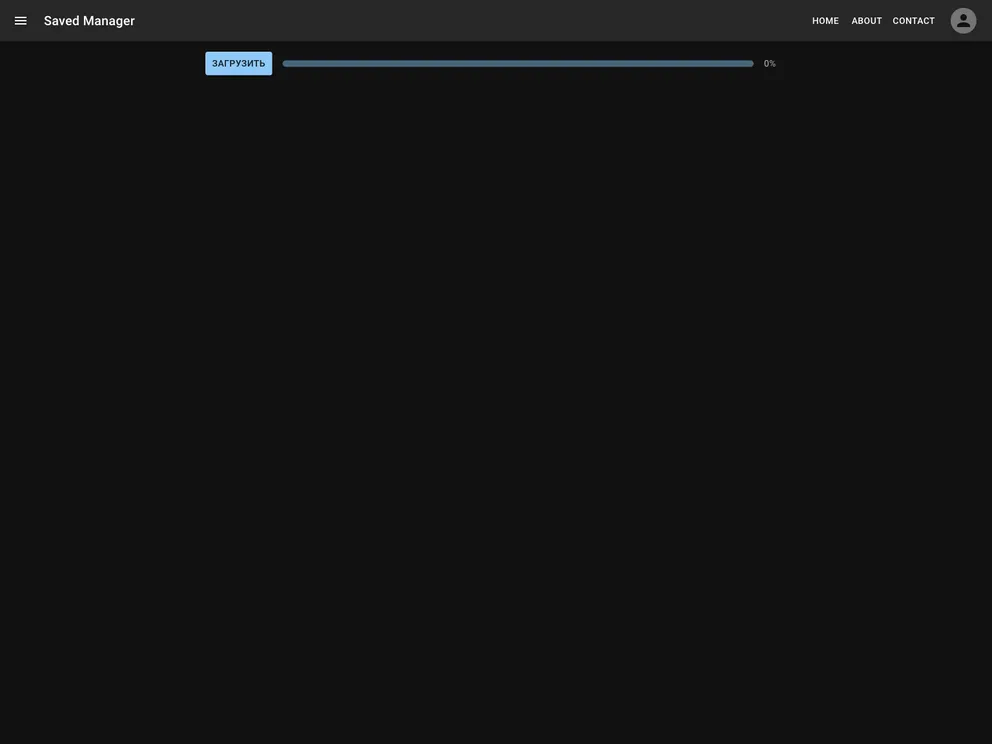The width and height of the screenshot is (992, 744).
Task: Click the Saved Manager title
Action: pyautogui.click(x=89, y=21)
